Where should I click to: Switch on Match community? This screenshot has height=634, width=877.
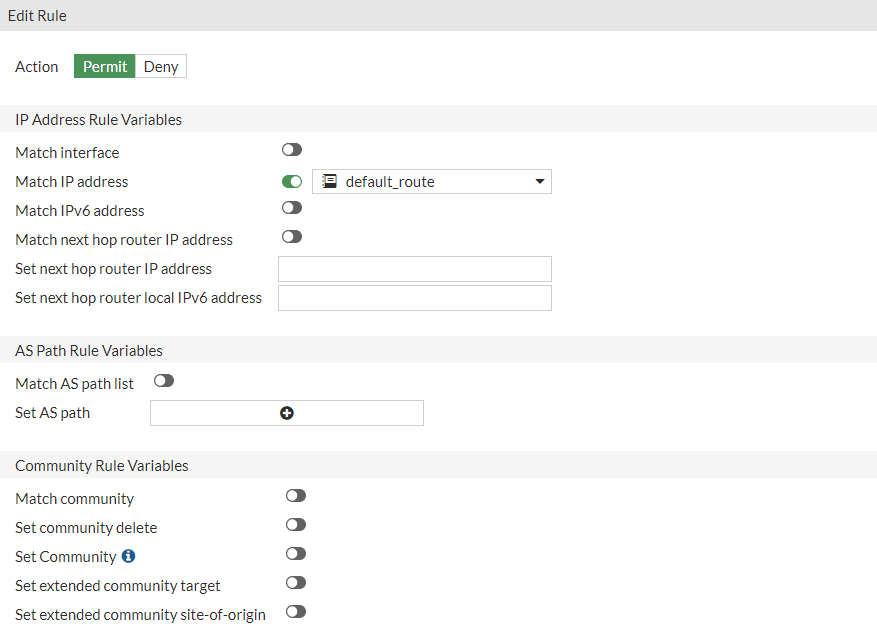pyautogui.click(x=295, y=496)
